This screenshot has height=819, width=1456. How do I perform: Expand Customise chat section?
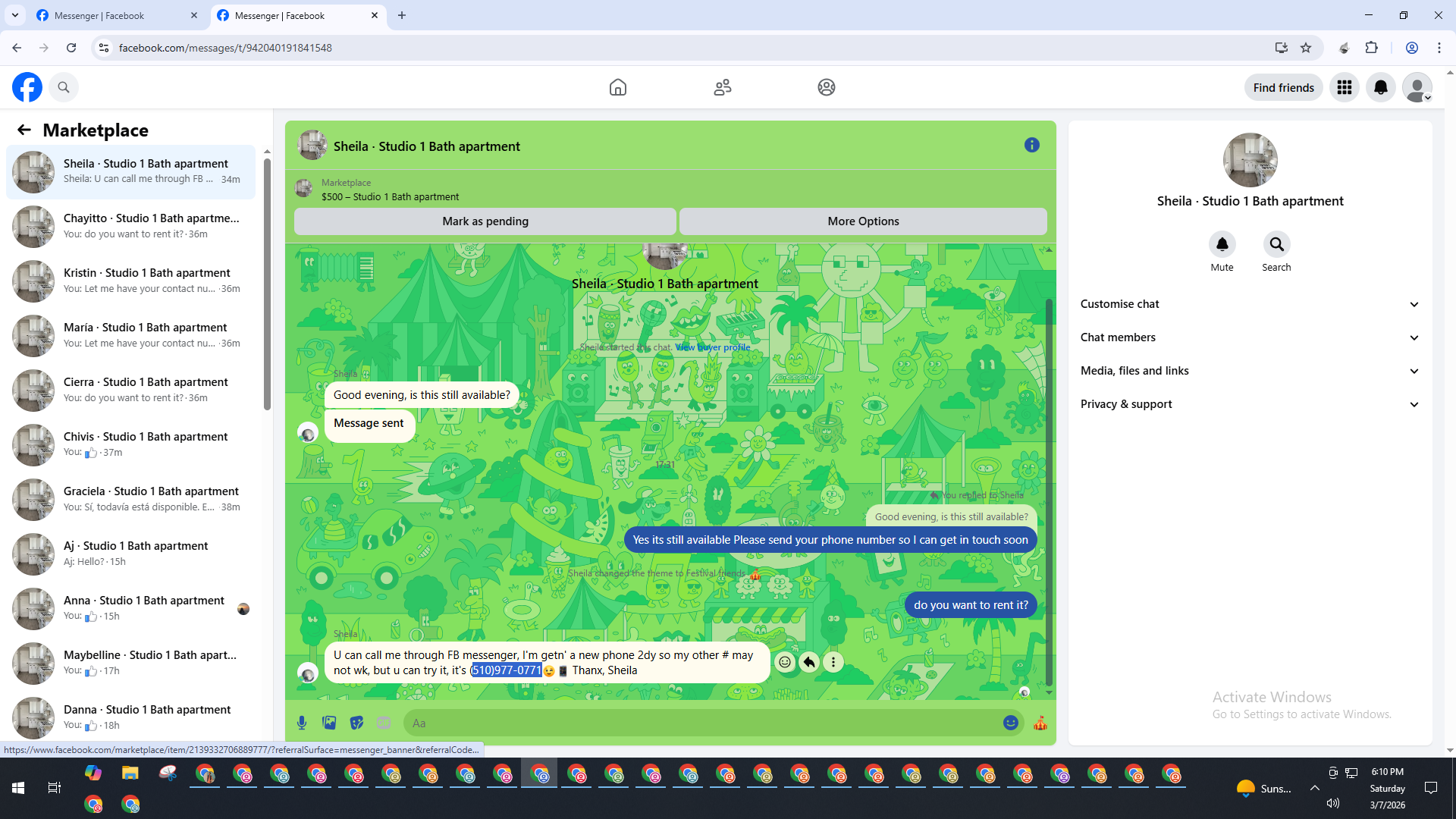(1250, 304)
